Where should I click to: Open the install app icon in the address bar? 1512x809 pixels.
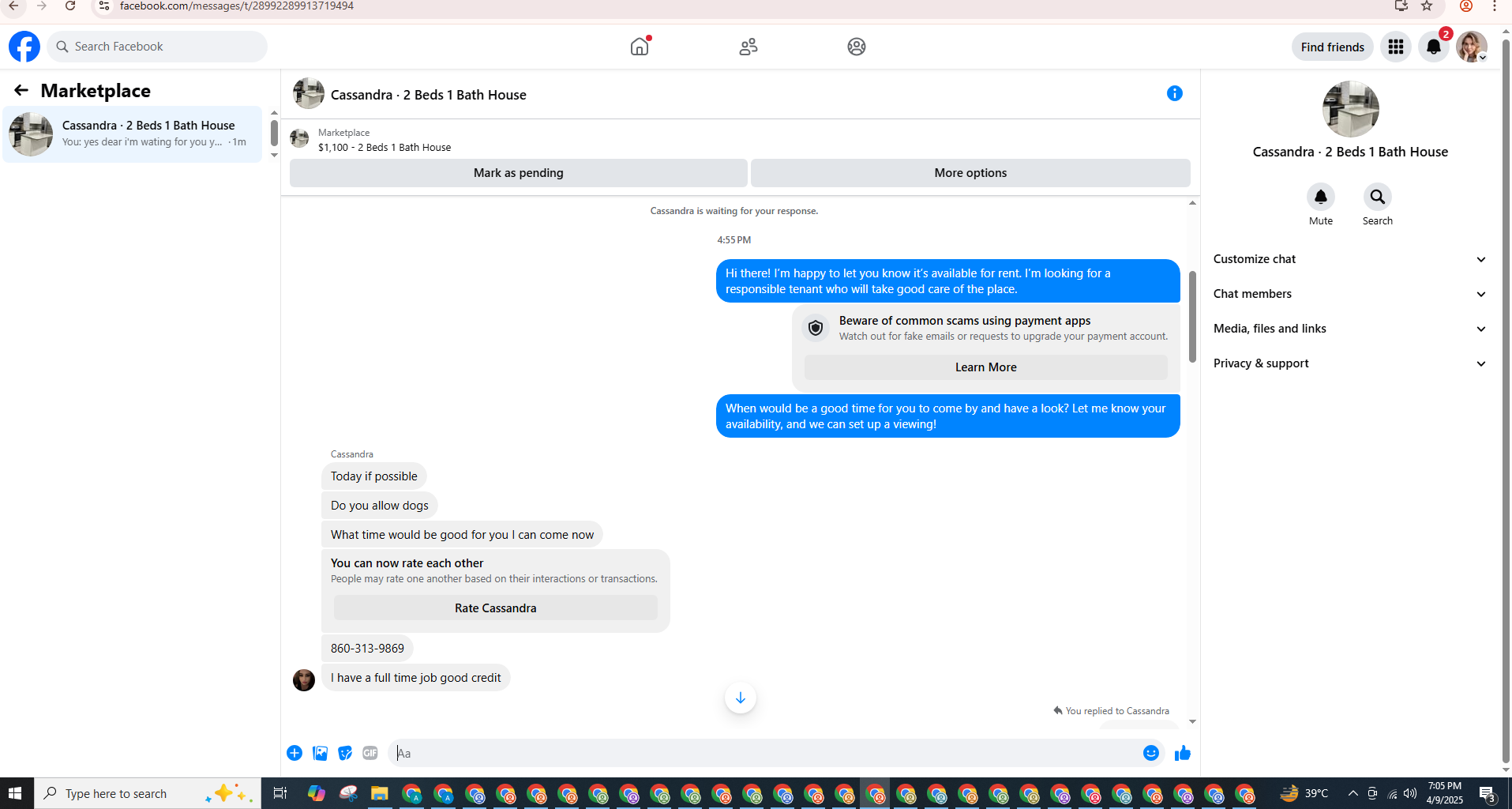click(1401, 6)
